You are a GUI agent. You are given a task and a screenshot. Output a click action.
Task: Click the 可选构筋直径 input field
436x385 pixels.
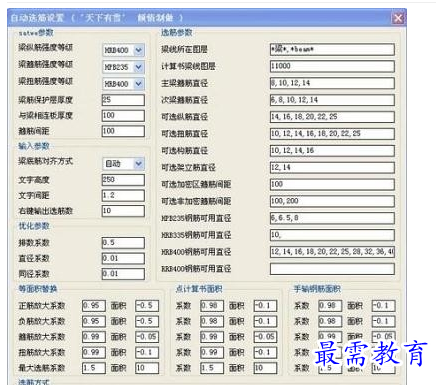click(x=332, y=151)
